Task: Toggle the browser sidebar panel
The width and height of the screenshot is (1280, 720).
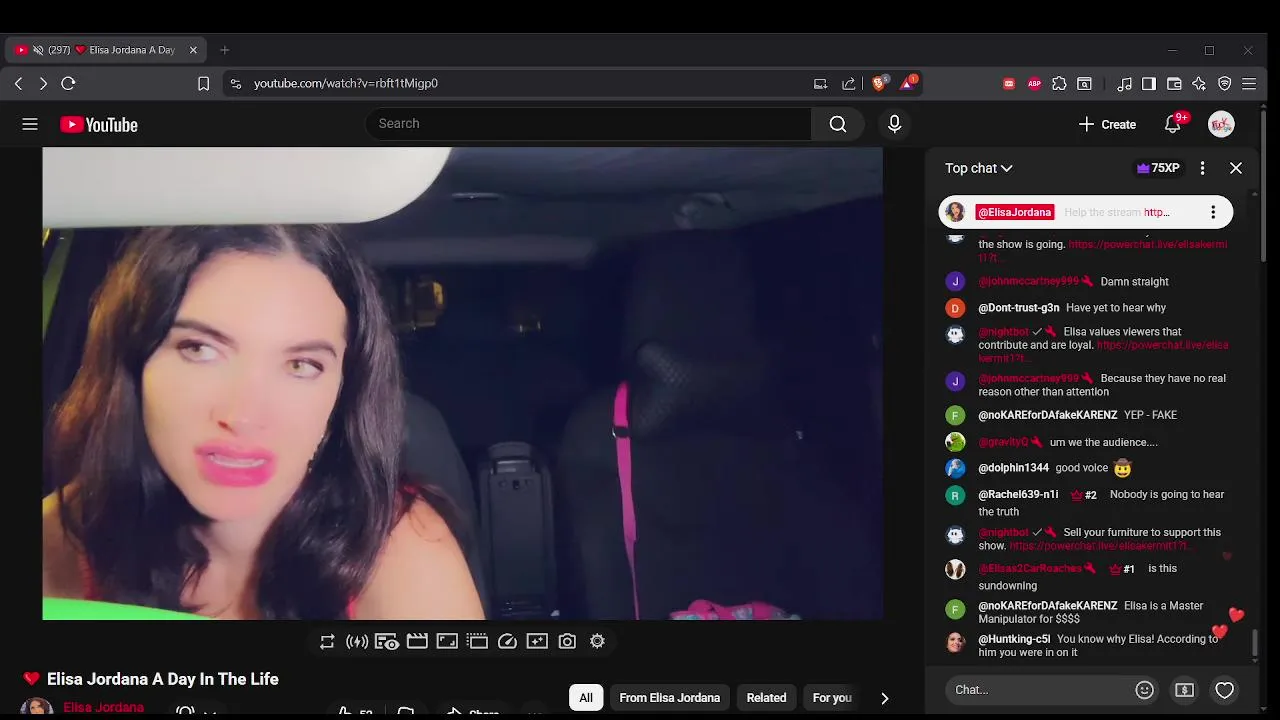Action: (1149, 84)
